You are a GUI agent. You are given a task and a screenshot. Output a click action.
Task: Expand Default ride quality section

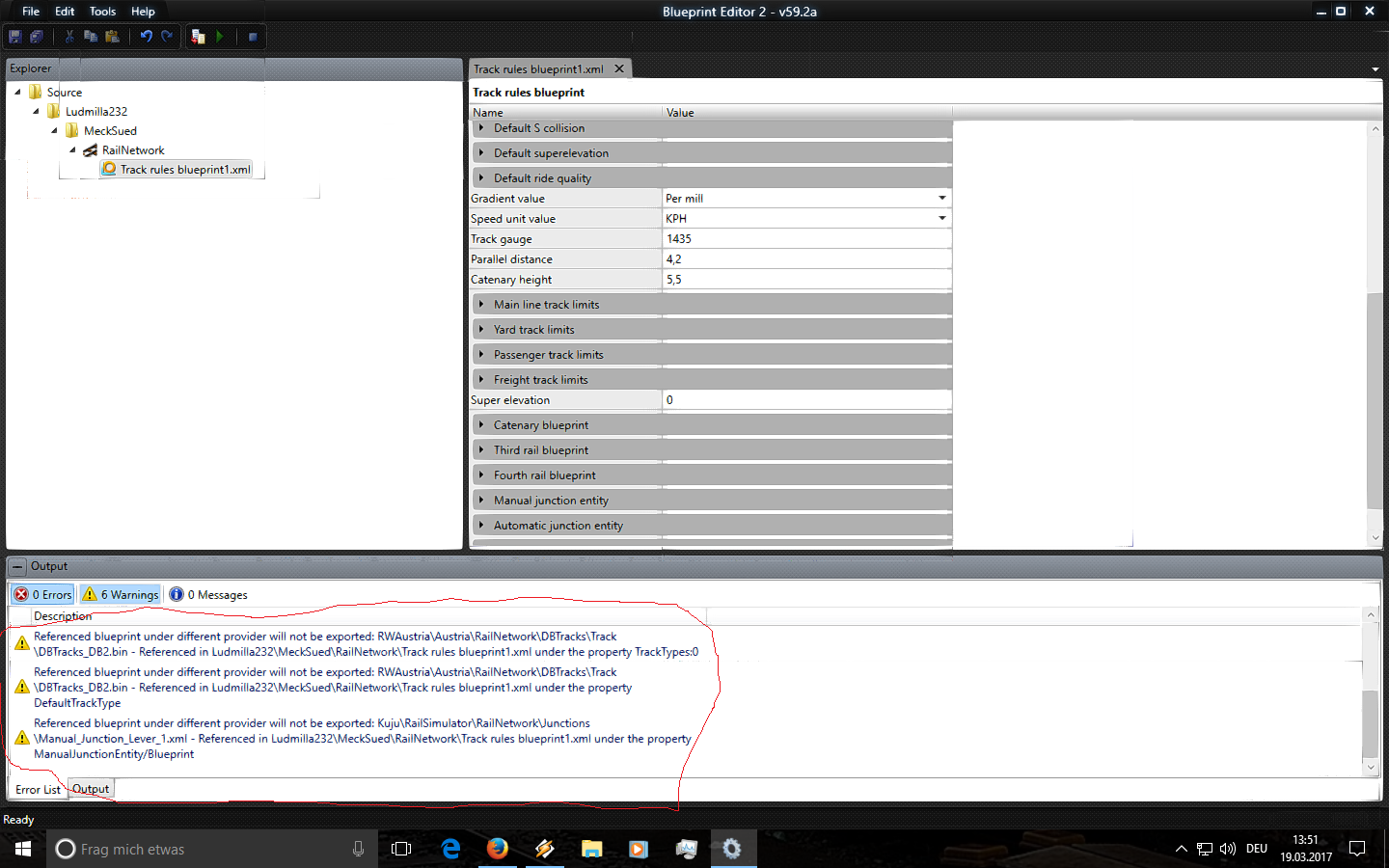481,177
